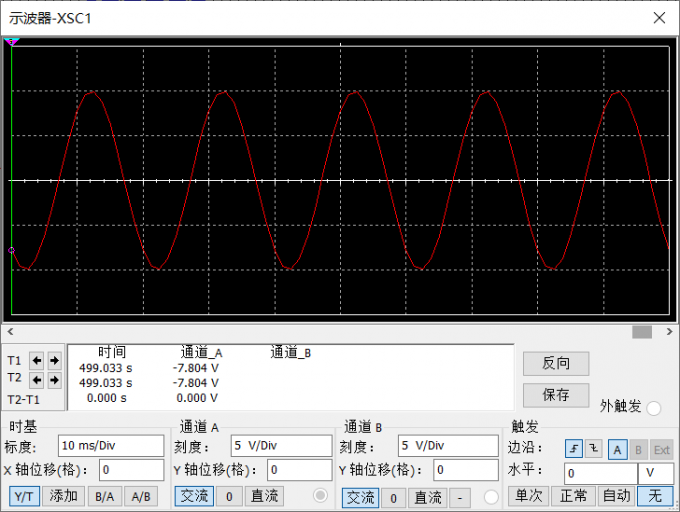Select channel B 交流 (AC) coupling
This screenshot has width=680, height=512.
(360, 498)
